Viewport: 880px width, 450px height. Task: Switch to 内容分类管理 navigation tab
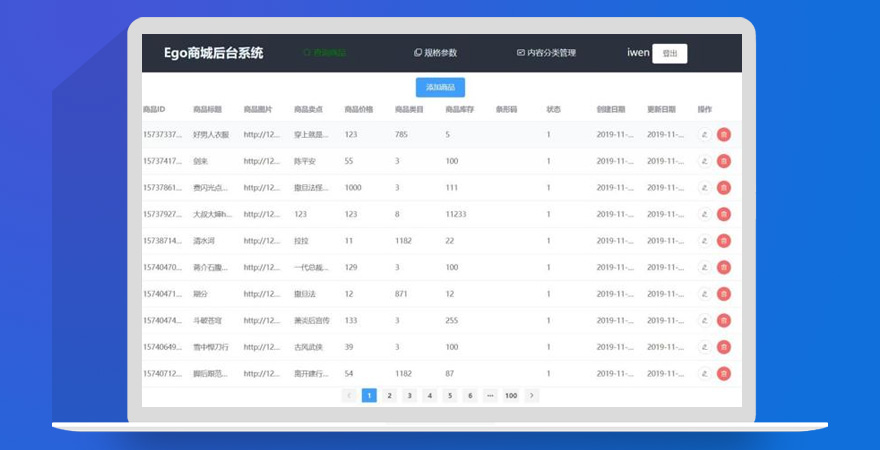[x=546, y=53]
